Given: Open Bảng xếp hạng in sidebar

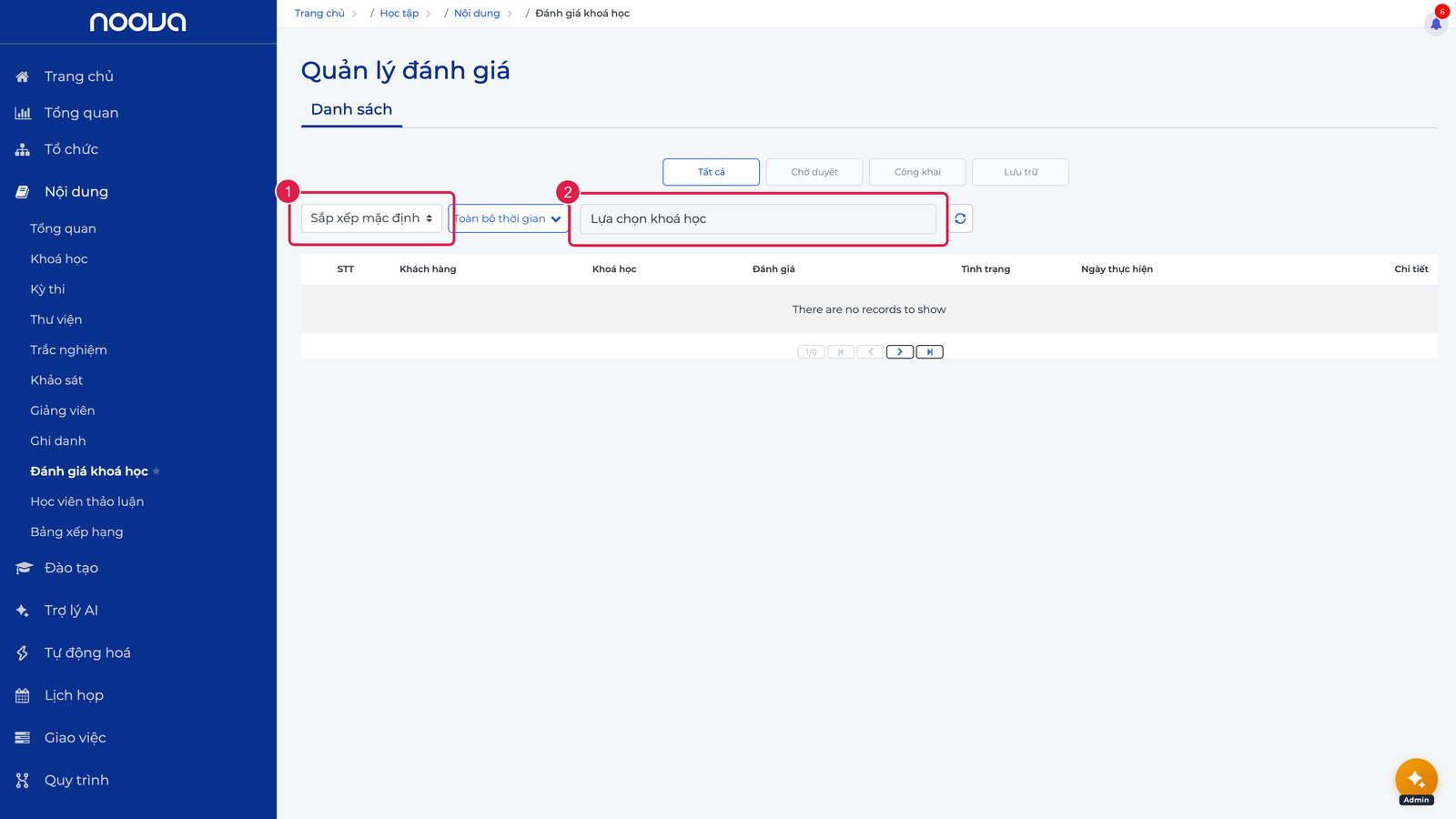Looking at the screenshot, I should coord(76,532).
